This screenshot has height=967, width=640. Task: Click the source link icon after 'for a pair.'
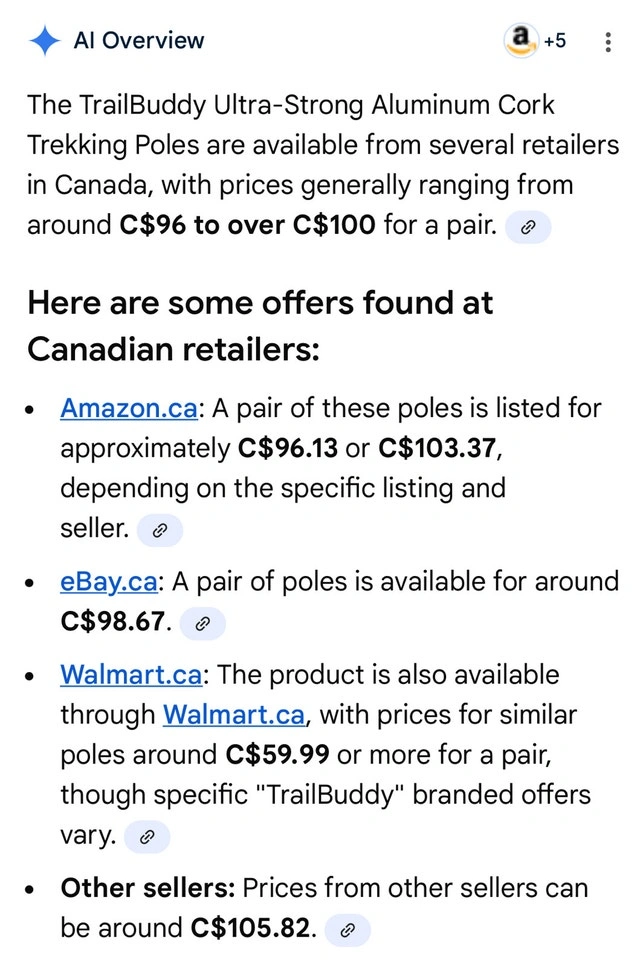(528, 227)
